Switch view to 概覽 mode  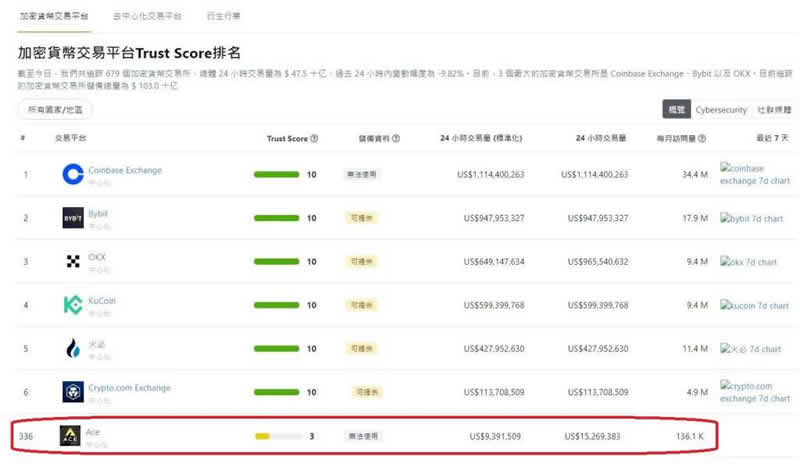pos(675,109)
